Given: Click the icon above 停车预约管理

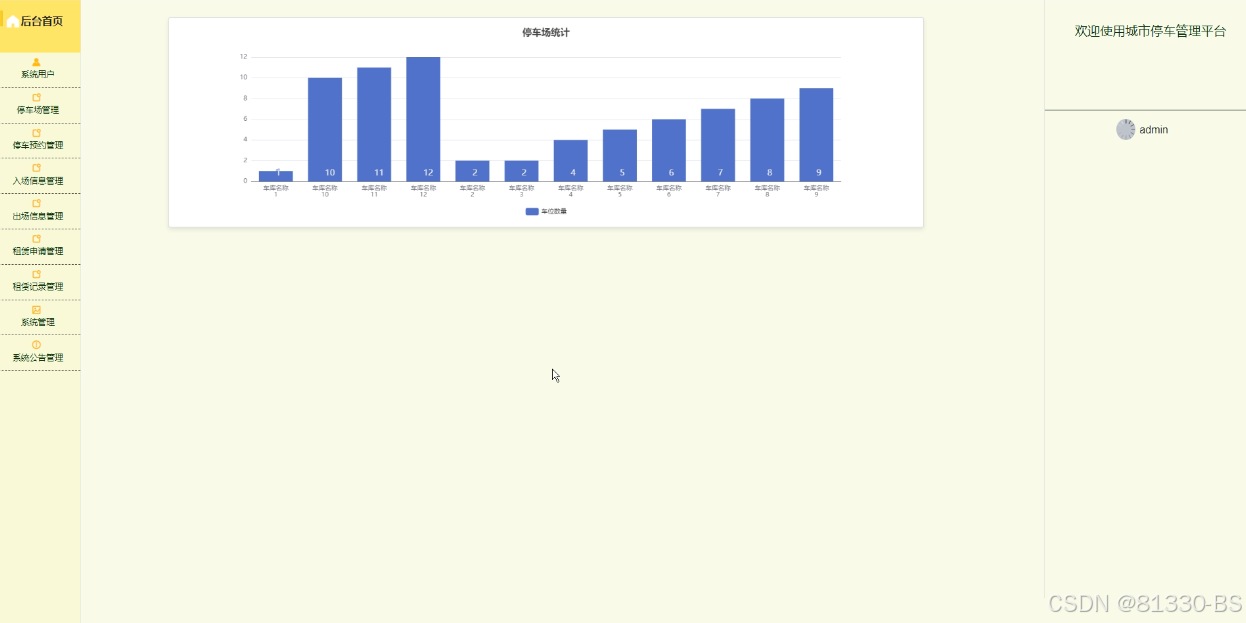Looking at the screenshot, I should click(37, 133).
